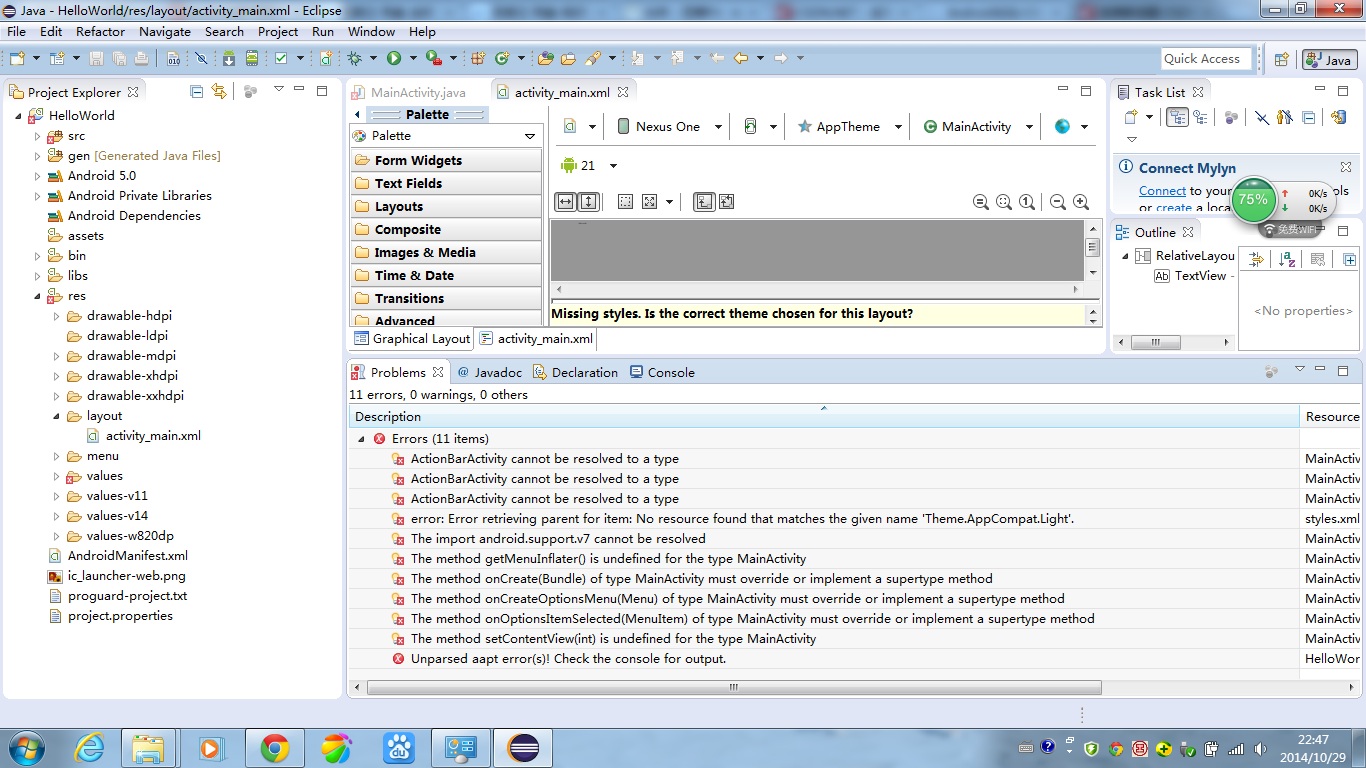Click the Problems view horizontal scrollbar

click(x=734, y=688)
